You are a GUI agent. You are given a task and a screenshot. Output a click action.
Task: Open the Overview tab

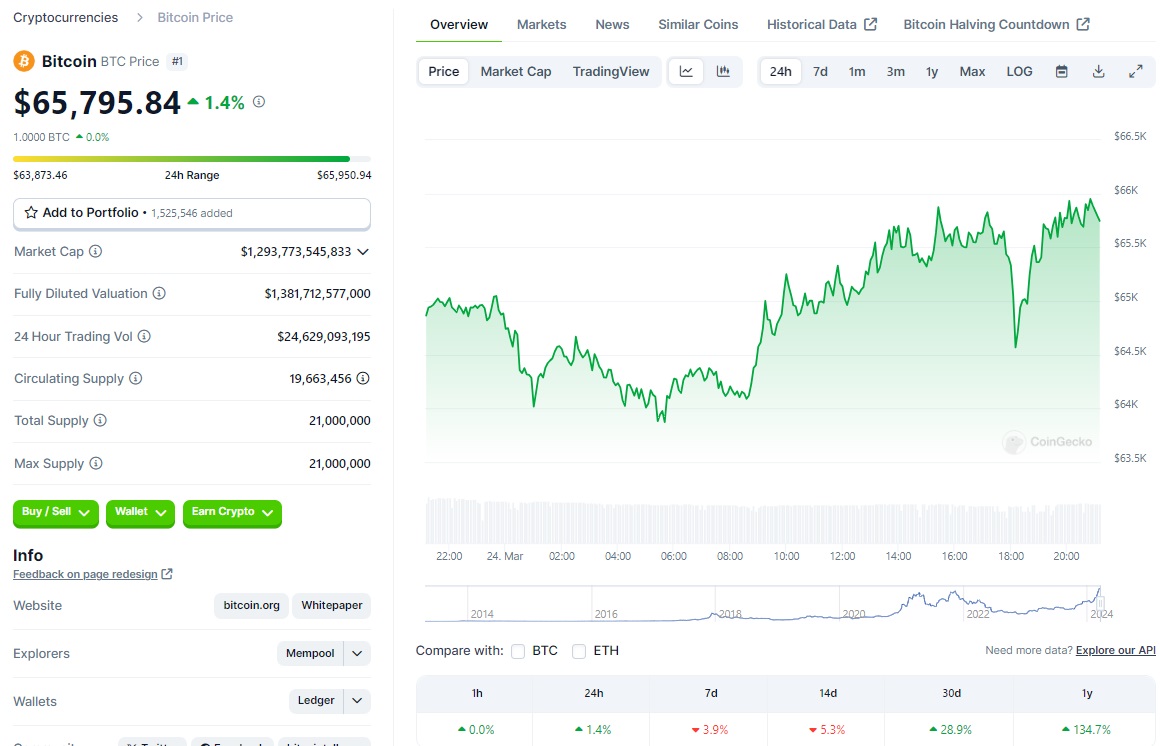point(459,24)
